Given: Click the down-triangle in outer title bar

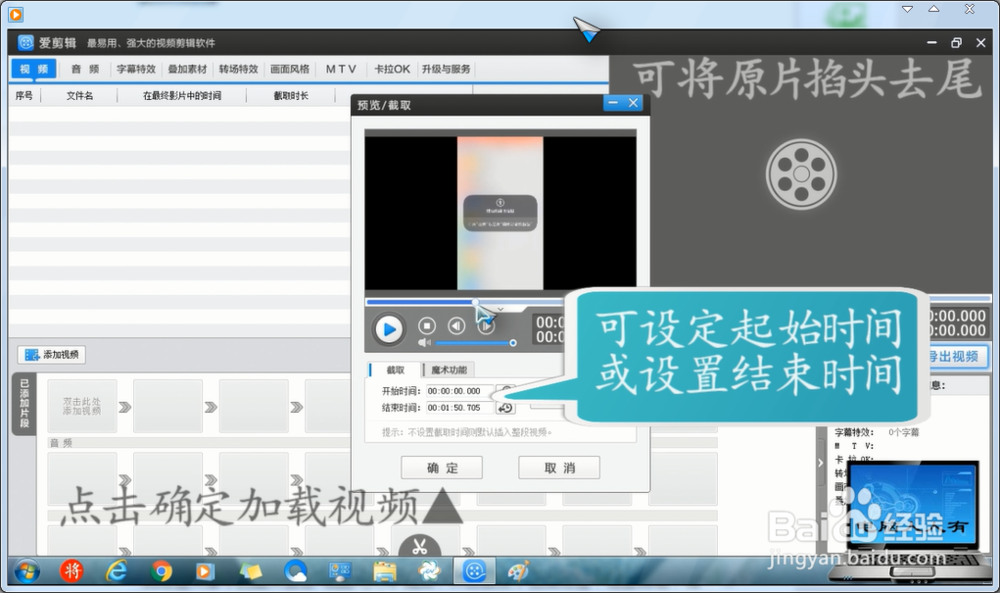Looking at the screenshot, I should pos(908,9).
